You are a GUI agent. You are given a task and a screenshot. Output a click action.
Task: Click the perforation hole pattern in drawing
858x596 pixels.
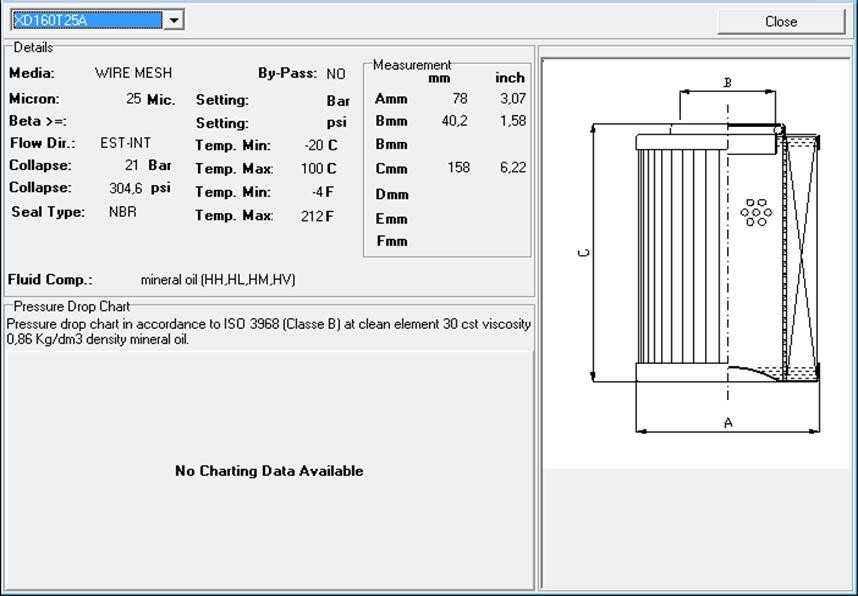[756, 212]
